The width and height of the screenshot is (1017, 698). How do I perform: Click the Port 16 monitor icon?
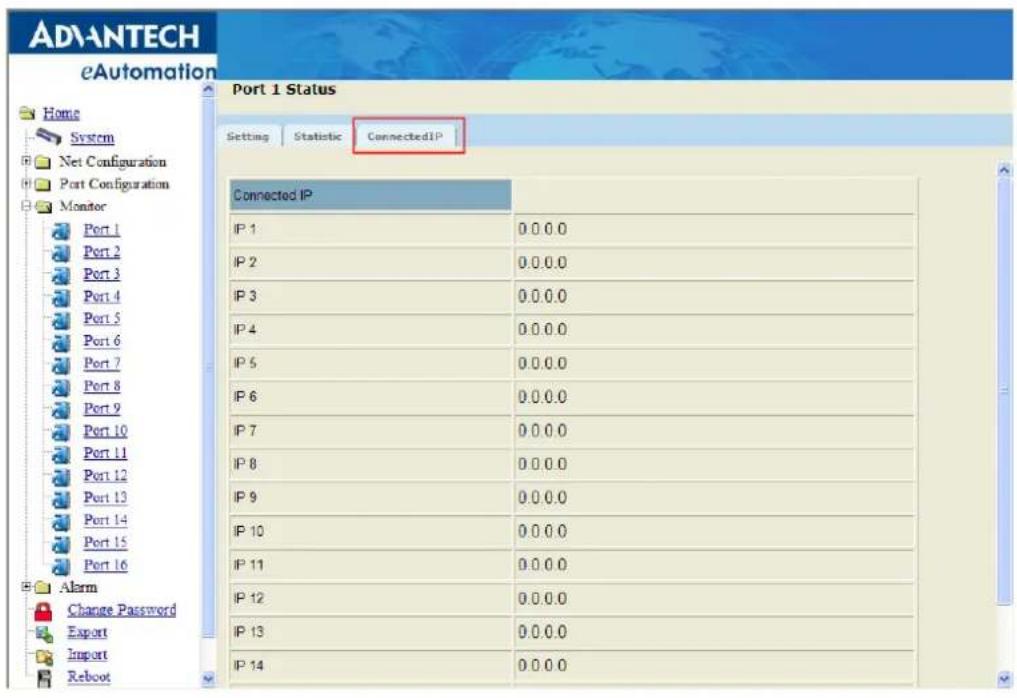[x=60, y=567]
